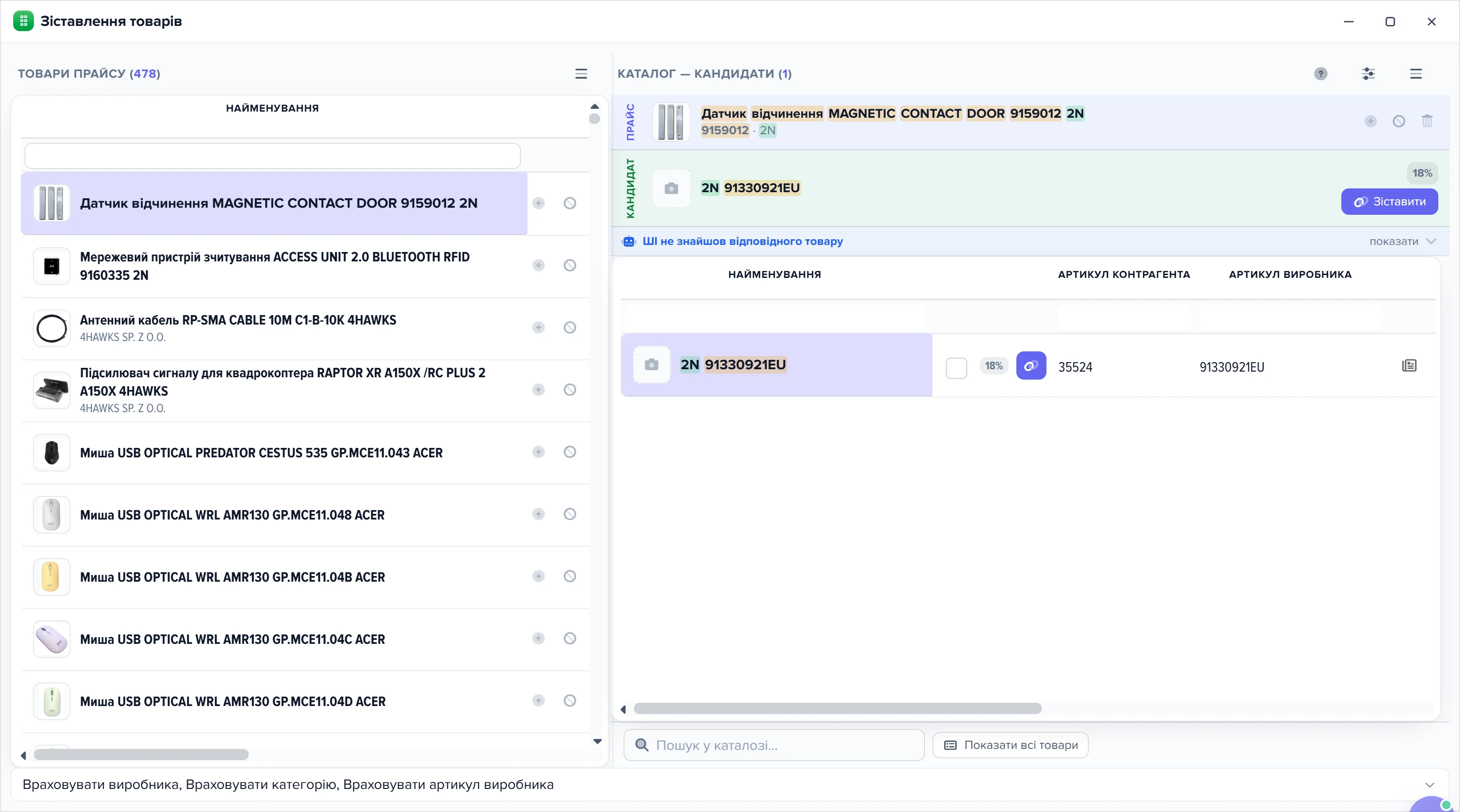Click the ACCESS UNIT 2.0 product thumbnail

[x=52, y=266]
